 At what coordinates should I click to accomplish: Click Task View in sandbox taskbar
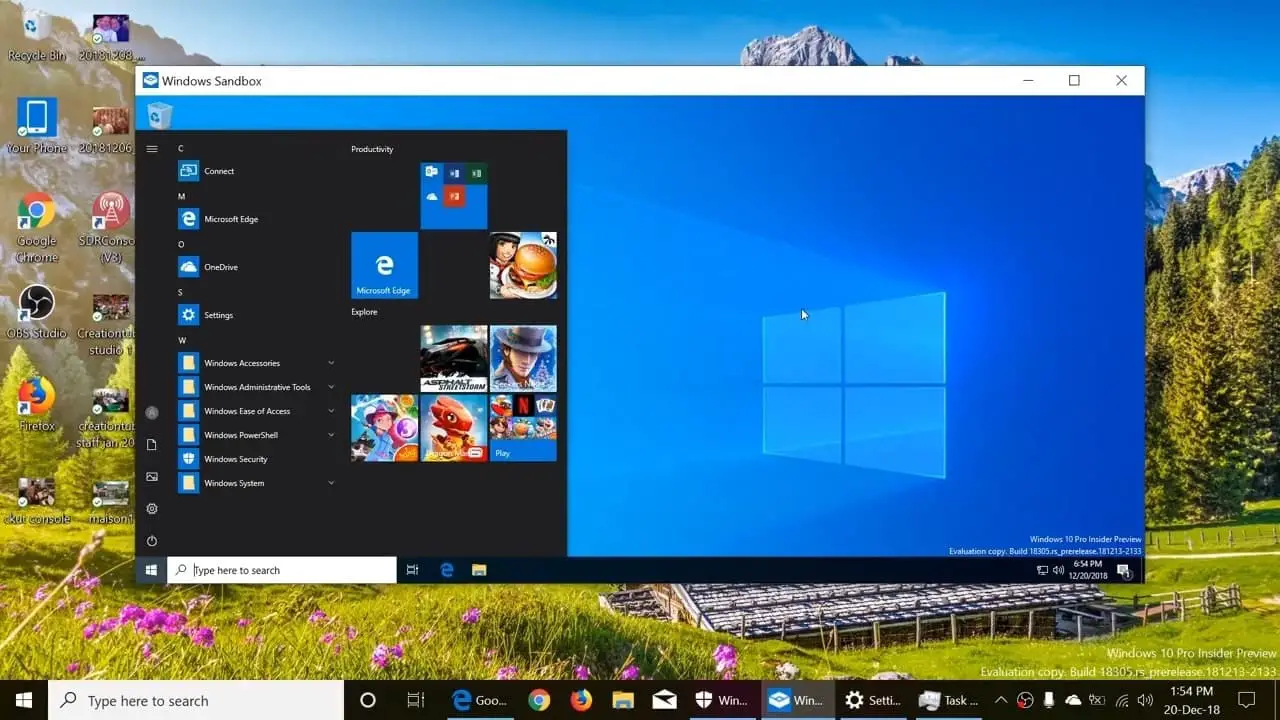click(412, 570)
